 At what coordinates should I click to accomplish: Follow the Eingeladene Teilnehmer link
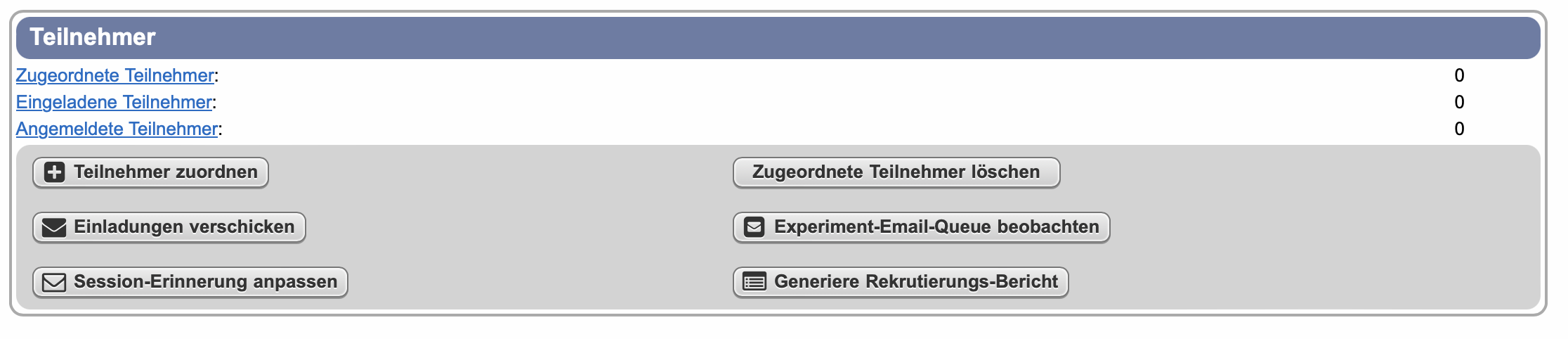[114, 102]
